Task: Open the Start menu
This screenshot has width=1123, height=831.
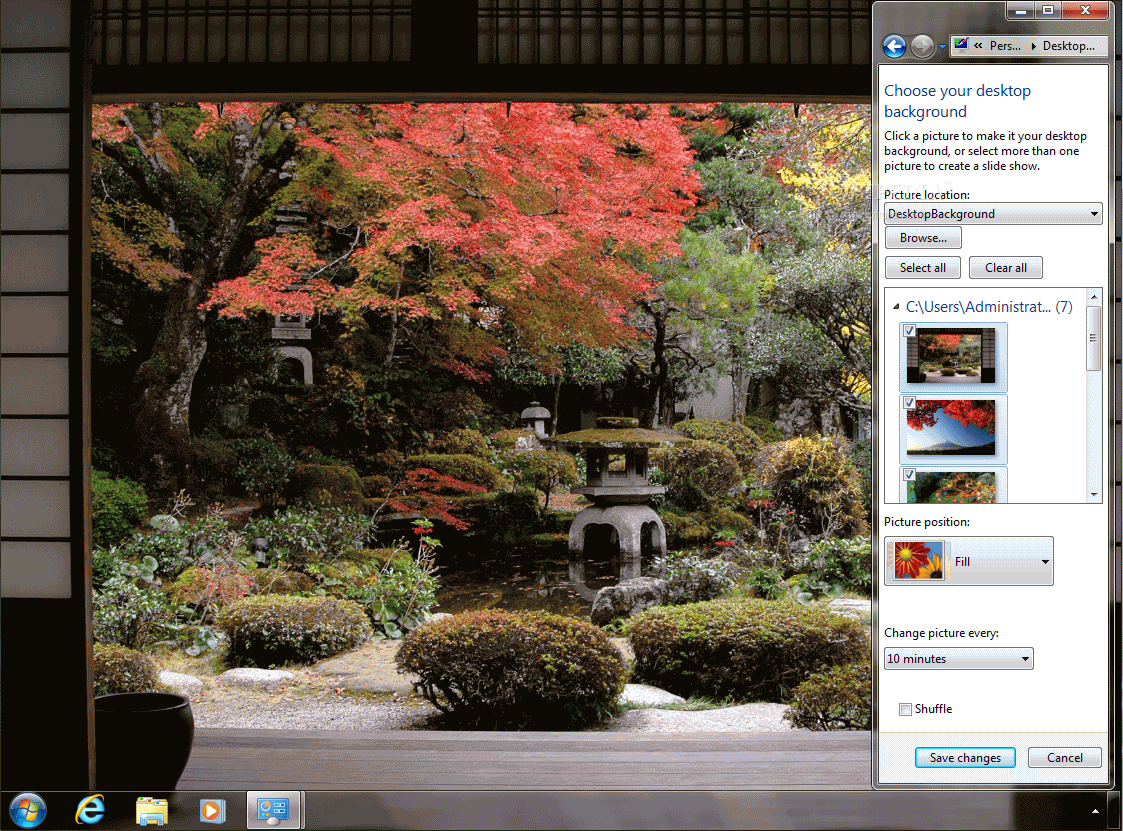Action: (27, 810)
